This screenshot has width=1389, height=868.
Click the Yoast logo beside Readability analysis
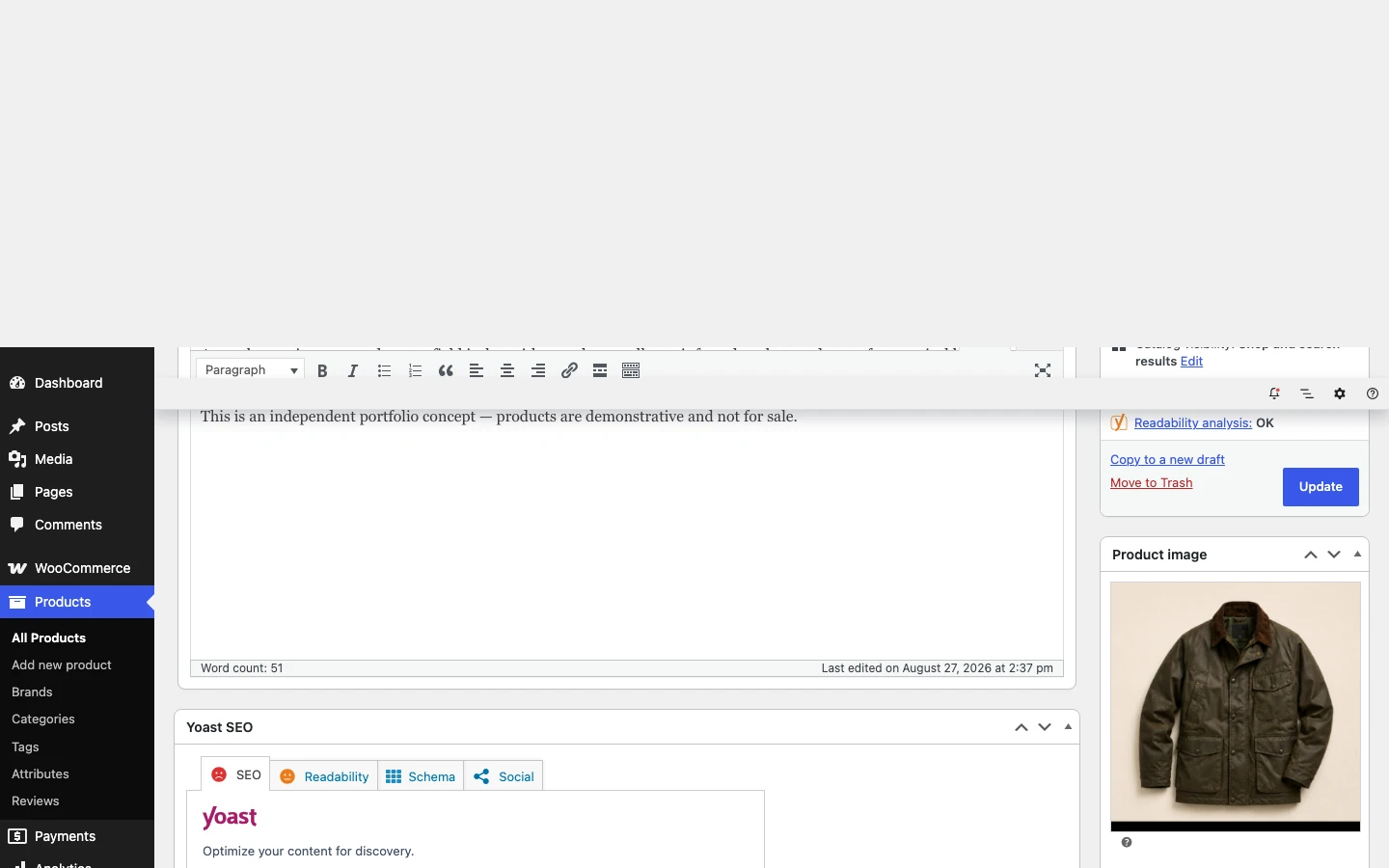pos(1119,422)
